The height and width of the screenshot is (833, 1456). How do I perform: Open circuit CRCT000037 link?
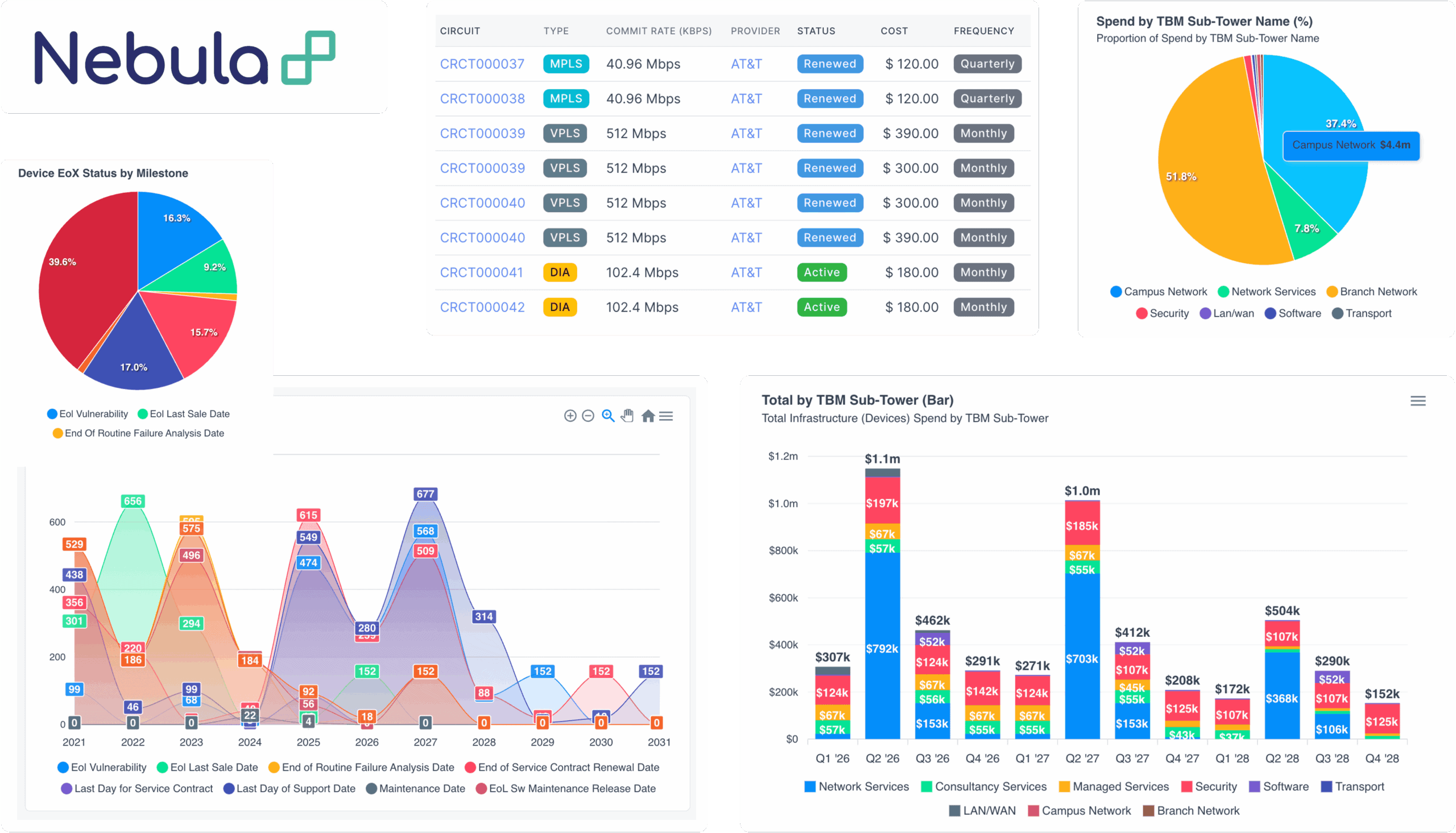pyautogui.click(x=482, y=64)
